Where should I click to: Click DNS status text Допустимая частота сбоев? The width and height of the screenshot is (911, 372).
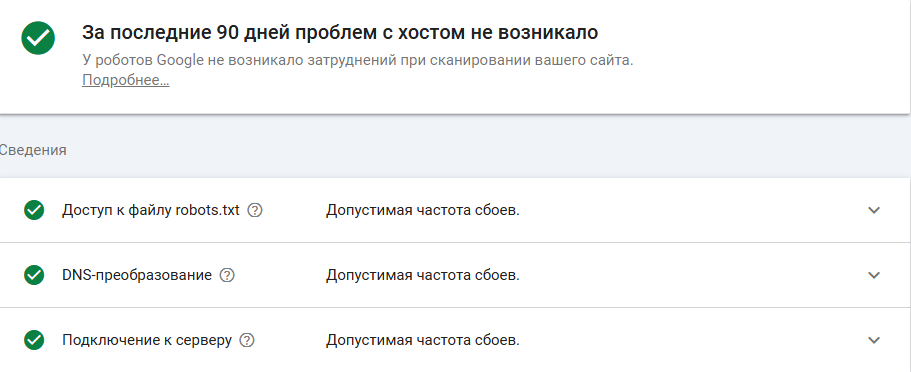coord(422,275)
